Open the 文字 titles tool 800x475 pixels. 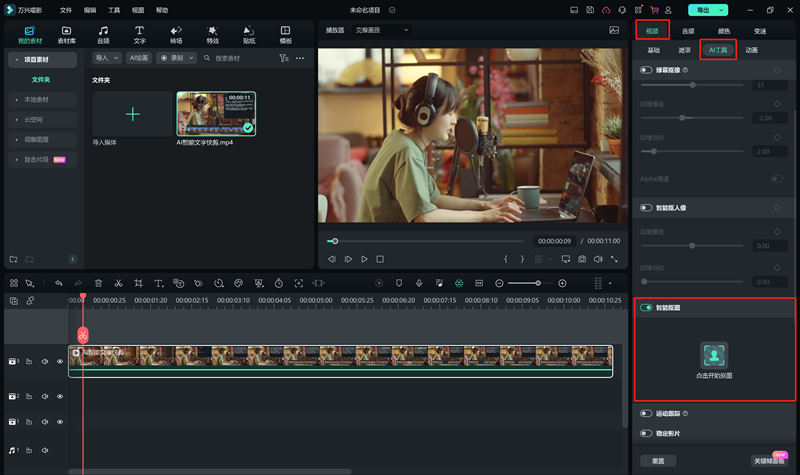pos(139,35)
